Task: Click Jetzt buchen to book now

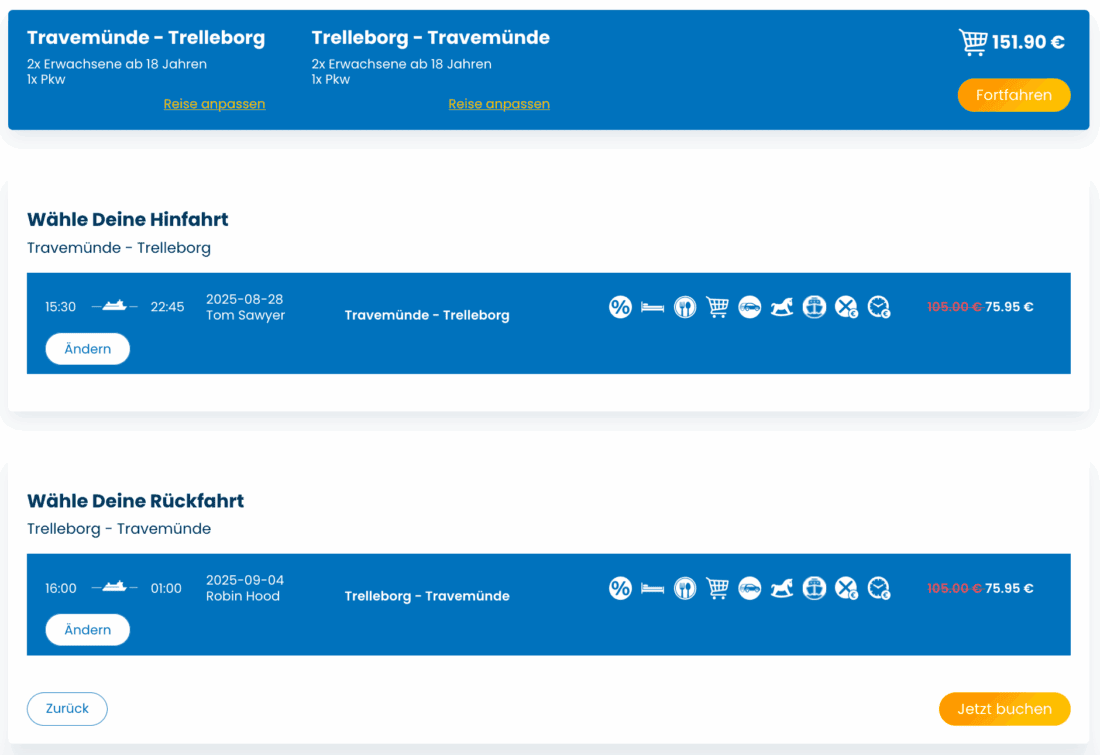Action: 1004,709
